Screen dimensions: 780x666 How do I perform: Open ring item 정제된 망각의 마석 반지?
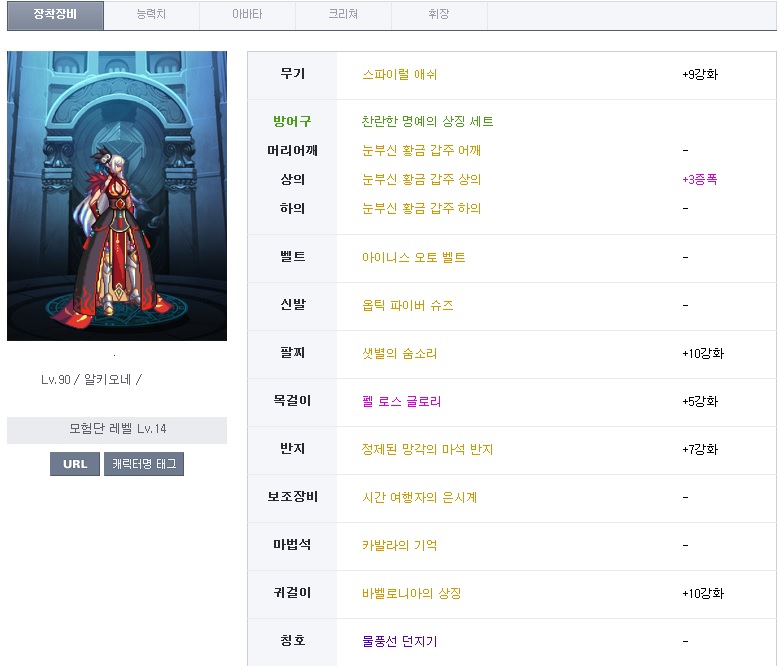point(427,450)
